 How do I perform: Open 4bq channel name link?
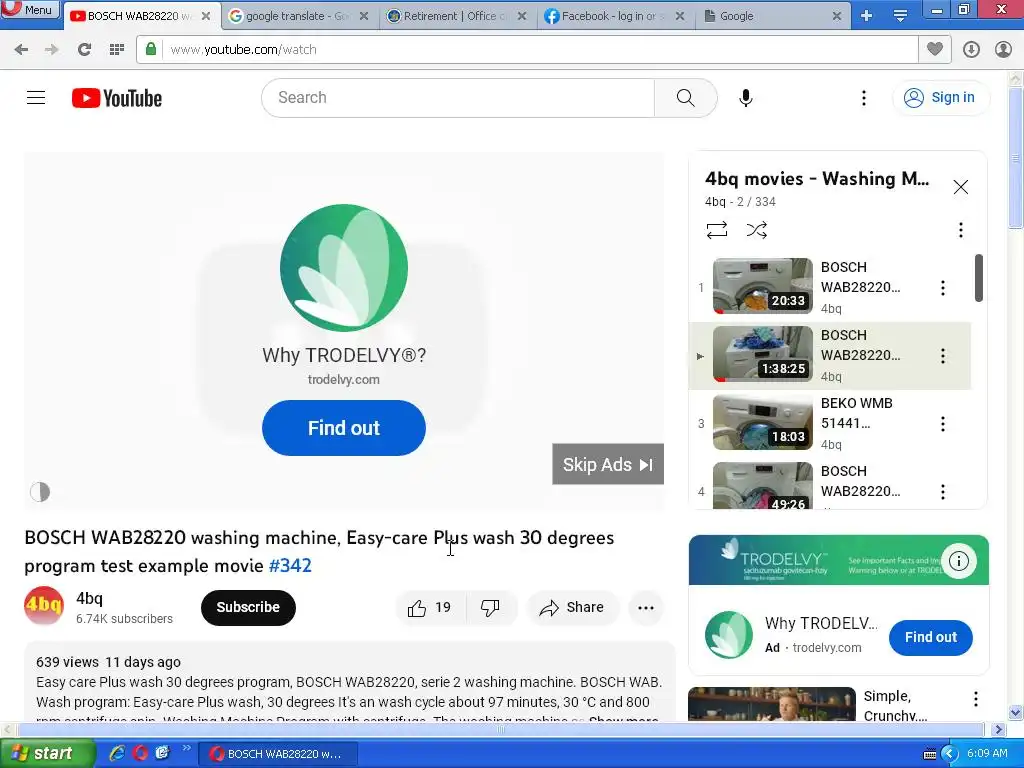(89, 598)
